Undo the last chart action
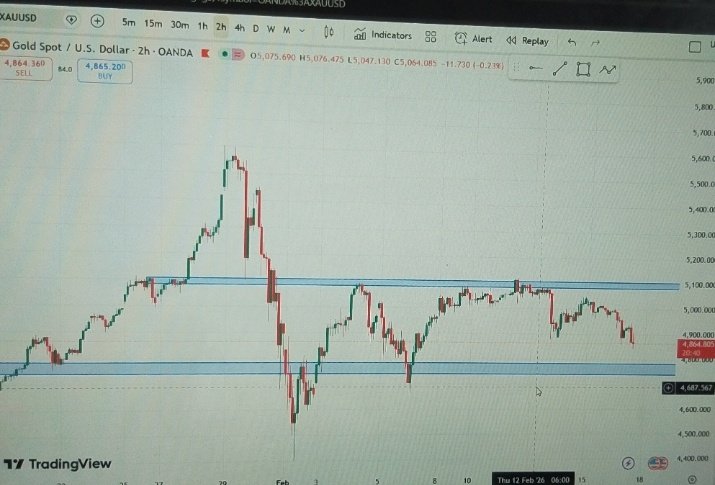Image resolution: width=715 pixels, height=485 pixels. 572,42
